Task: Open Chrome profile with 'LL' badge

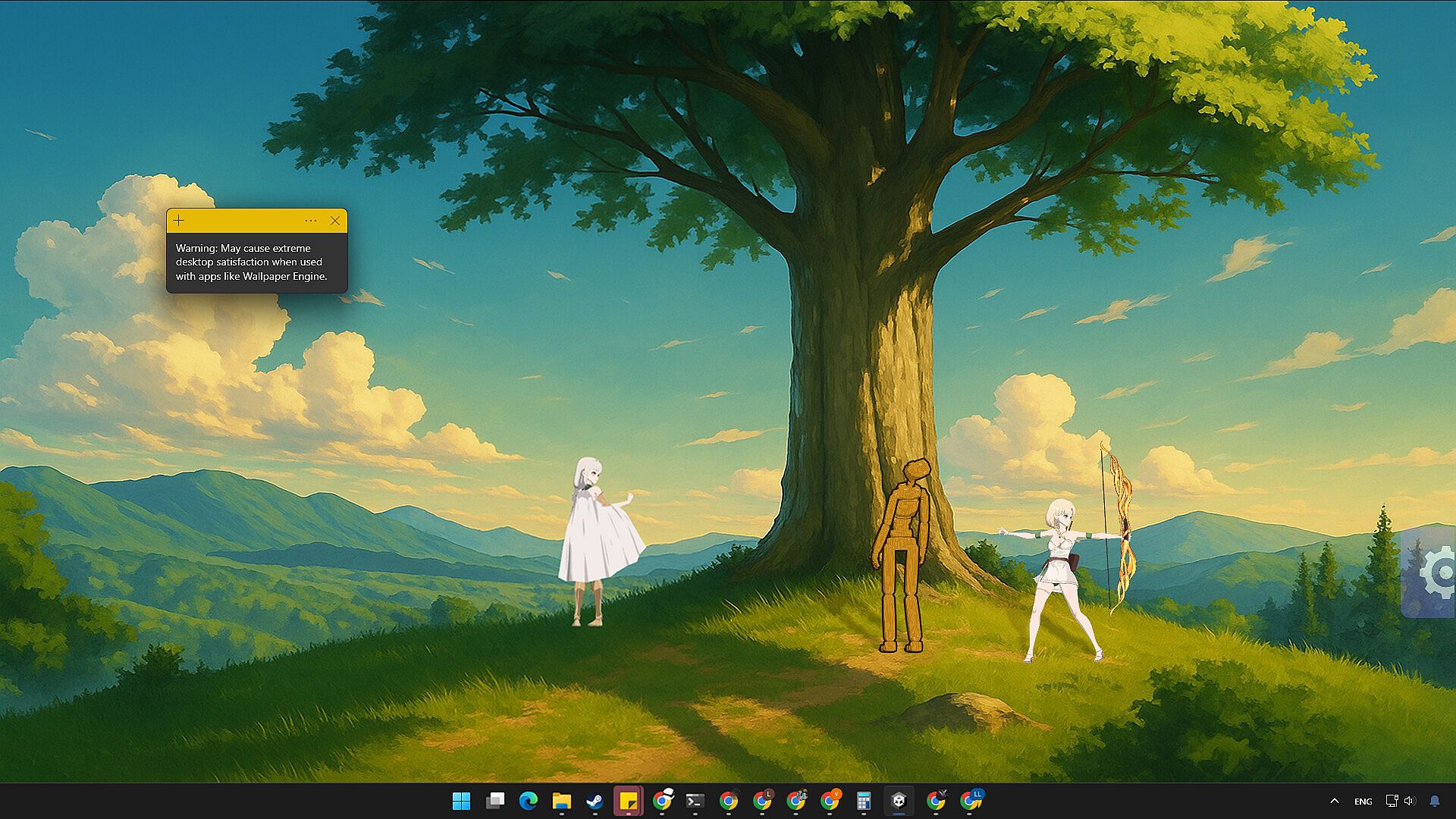Action: (x=971, y=801)
